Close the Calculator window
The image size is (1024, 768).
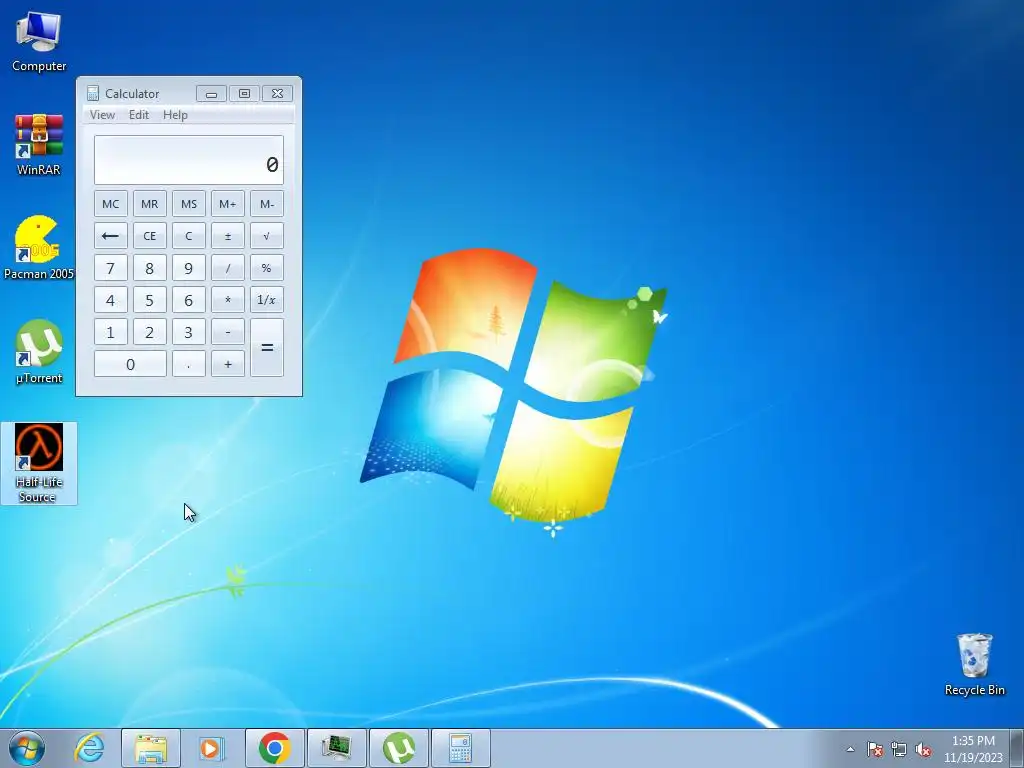(x=278, y=93)
